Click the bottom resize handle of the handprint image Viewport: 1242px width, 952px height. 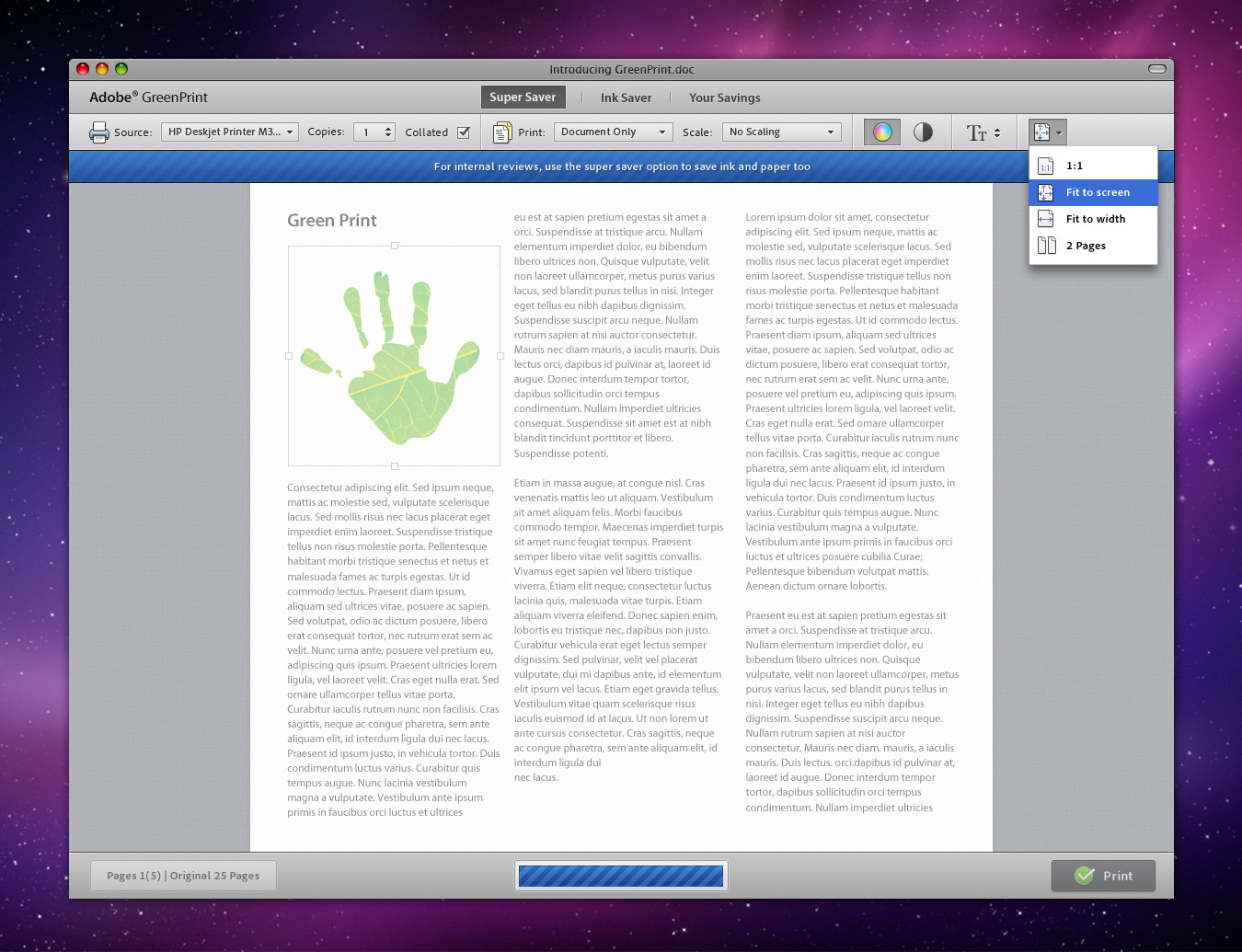[x=395, y=466]
